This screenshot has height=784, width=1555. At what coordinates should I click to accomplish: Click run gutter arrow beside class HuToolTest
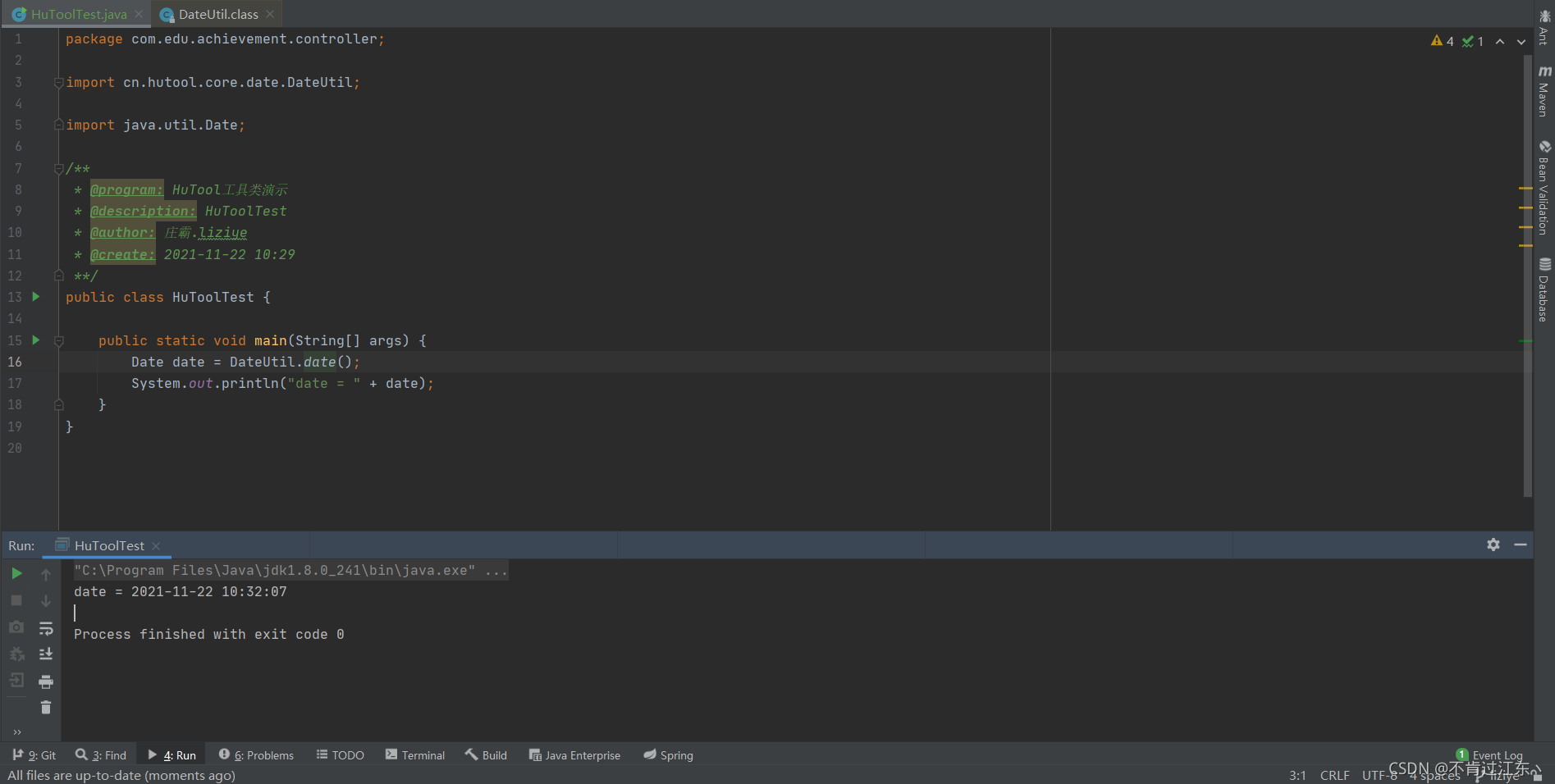coord(36,296)
